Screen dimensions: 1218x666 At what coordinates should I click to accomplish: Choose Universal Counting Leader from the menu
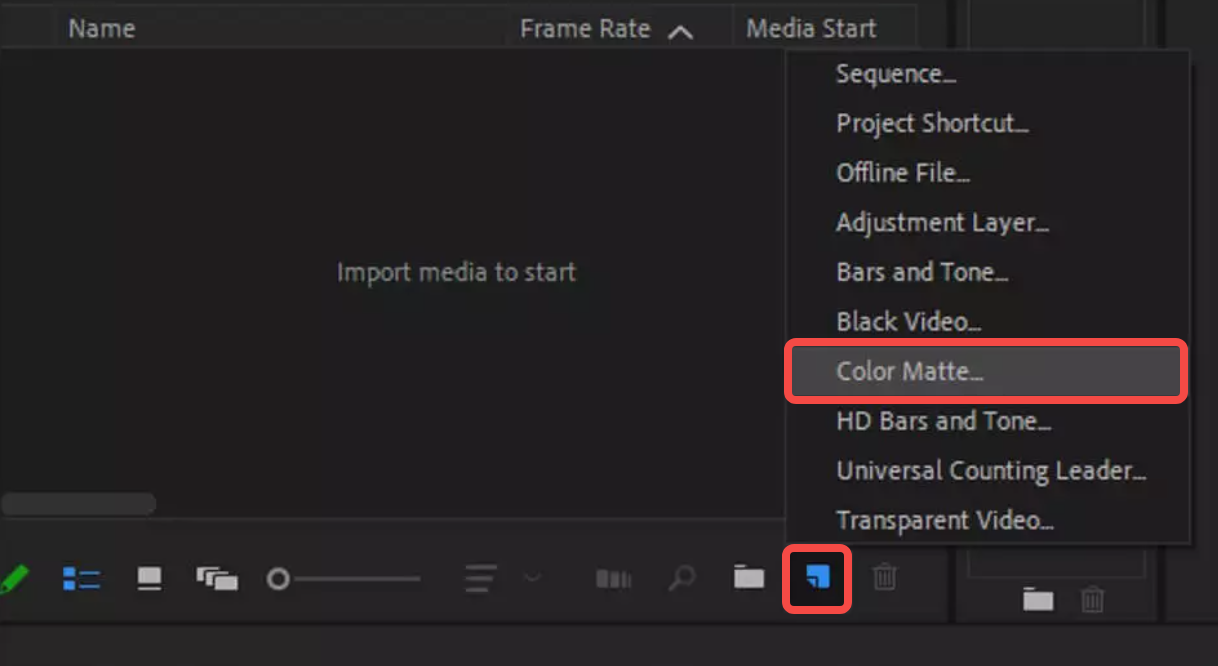989,470
